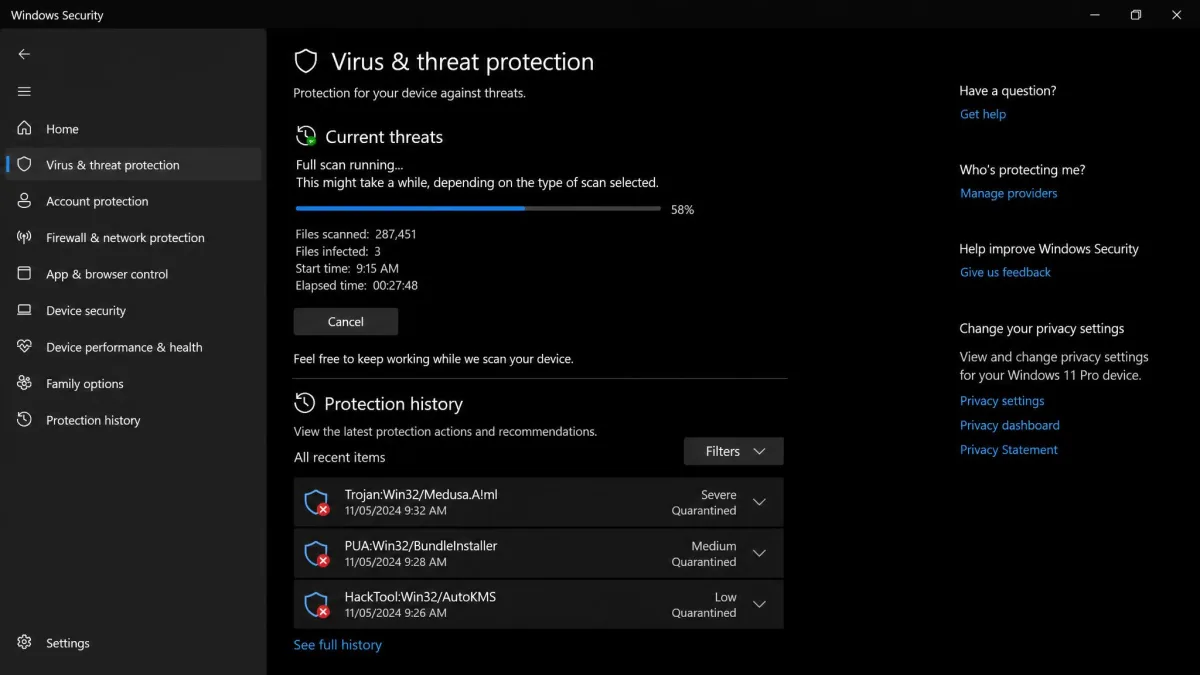The width and height of the screenshot is (1200, 675).
Task: Click the Device security laptop icon
Action: point(24,310)
